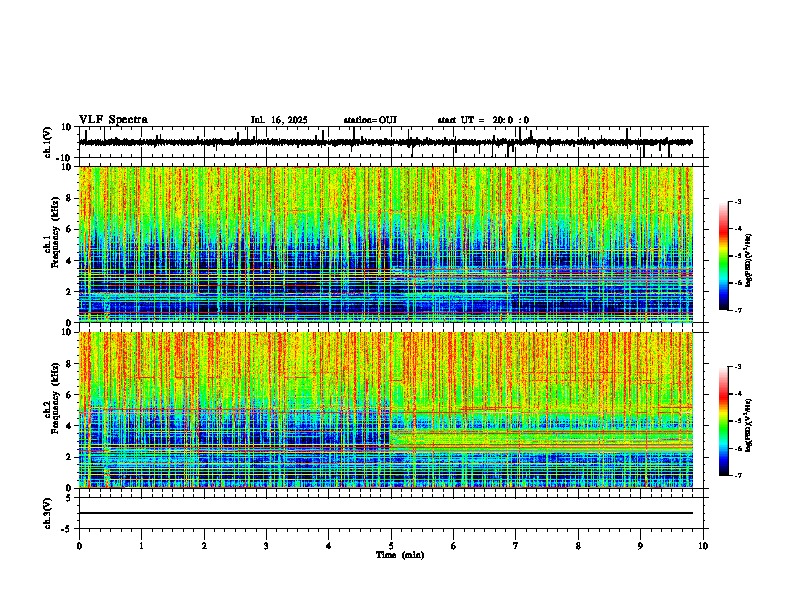Click the "-7" label on ch.2 colorbar

click(737, 475)
